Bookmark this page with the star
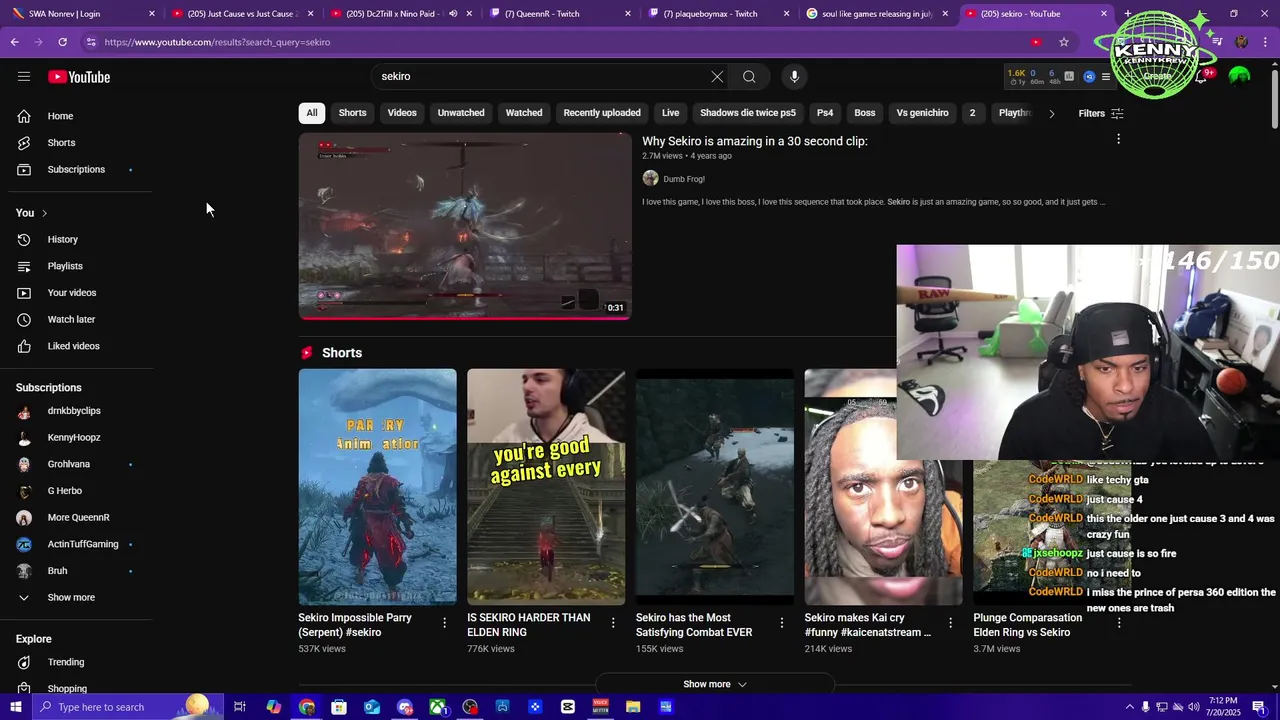1280x720 pixels. click(x=1064, y=42)
